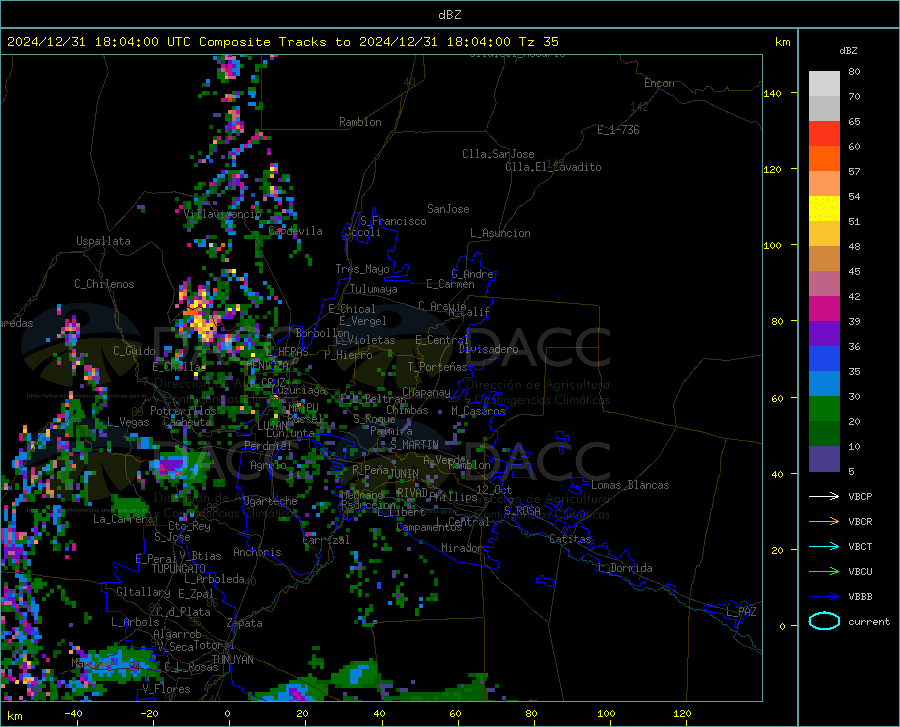Click the Zapata label

(x=245, y=623)
